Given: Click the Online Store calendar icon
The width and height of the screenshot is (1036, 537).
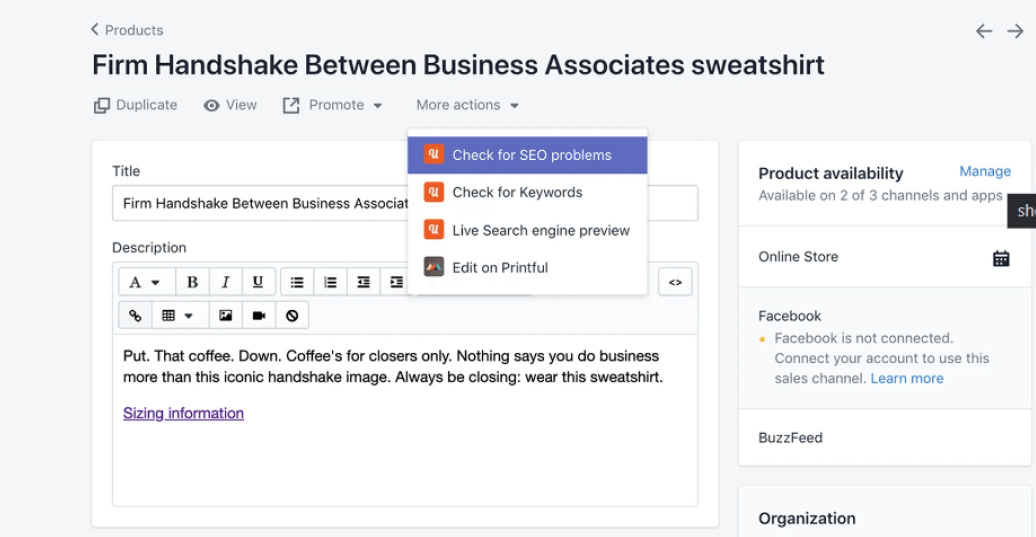Looking at the screenshot, I should [1001, 258].
